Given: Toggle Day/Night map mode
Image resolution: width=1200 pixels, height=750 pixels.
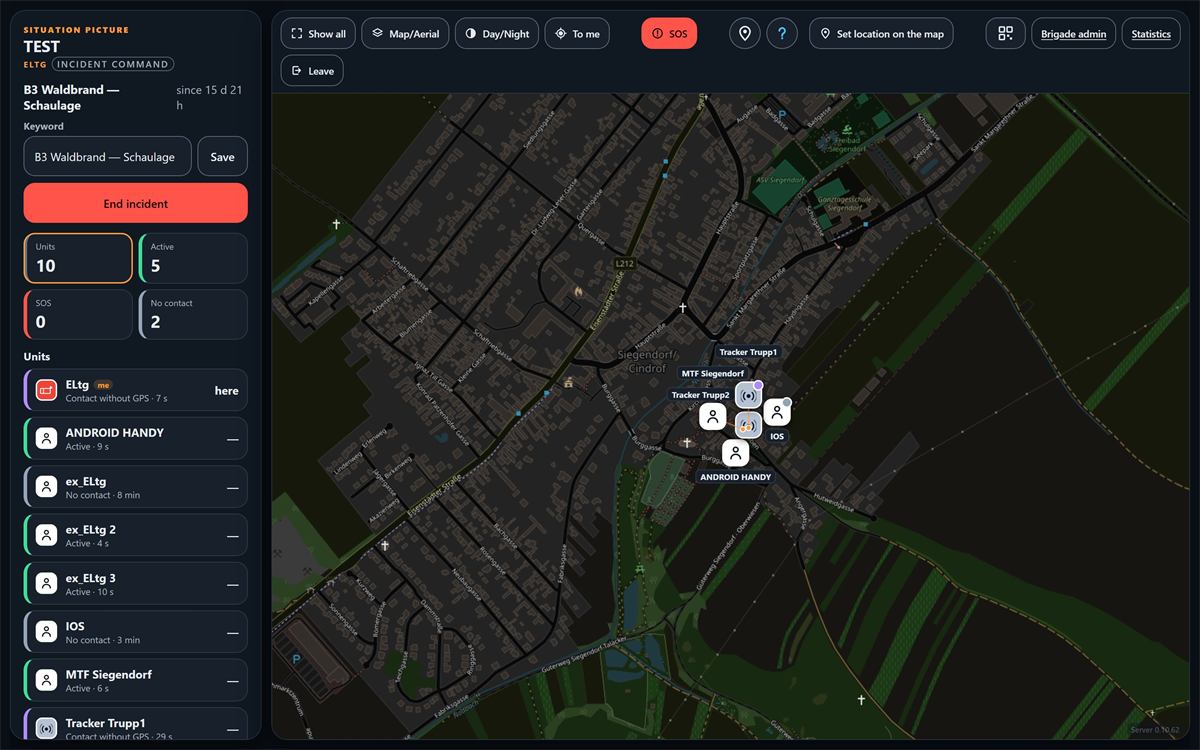Looking at the screenshot, I should click(x=497, y=34).
